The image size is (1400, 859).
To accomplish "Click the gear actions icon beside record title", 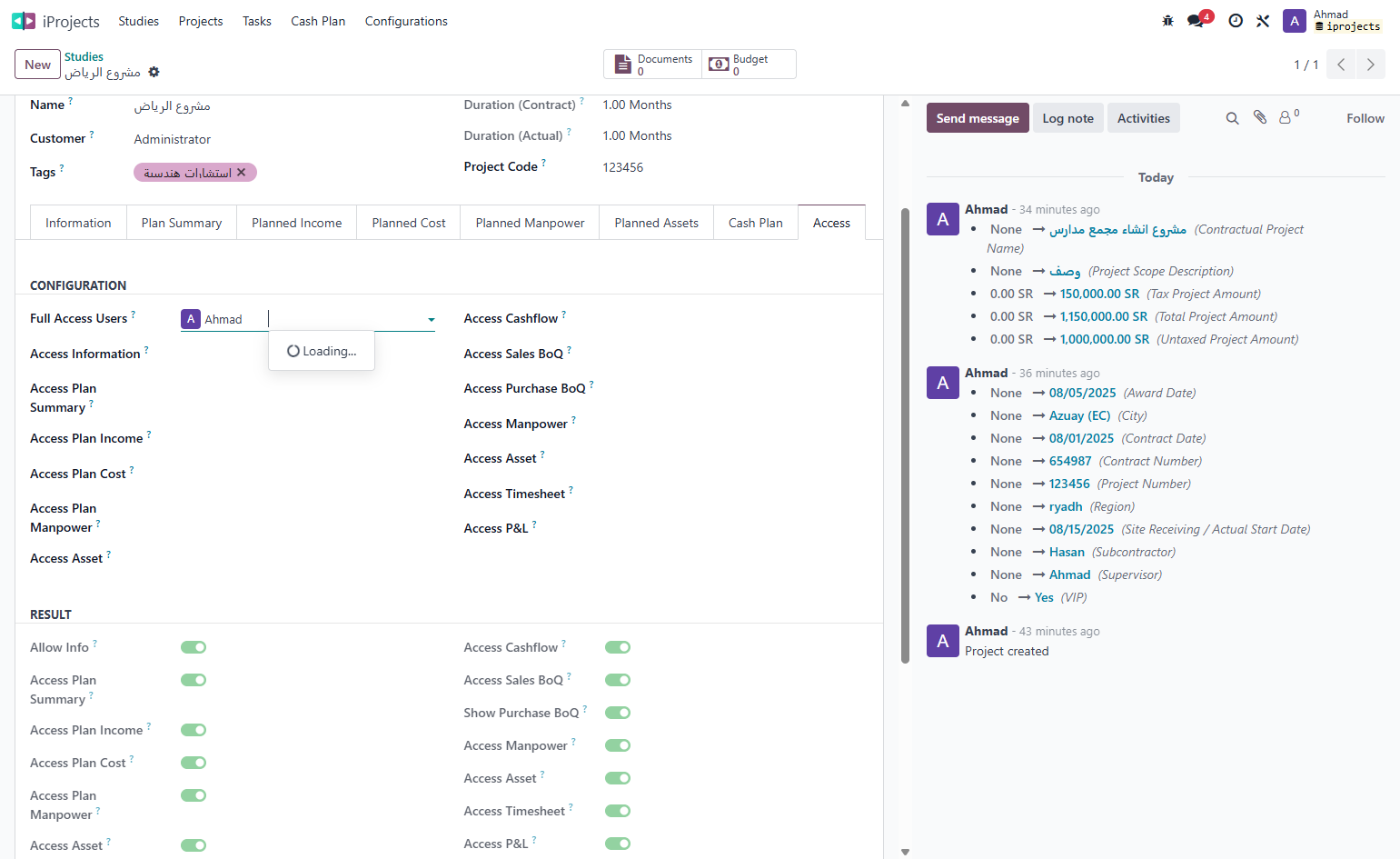I will pyautogui.click(x=154, y=72).
